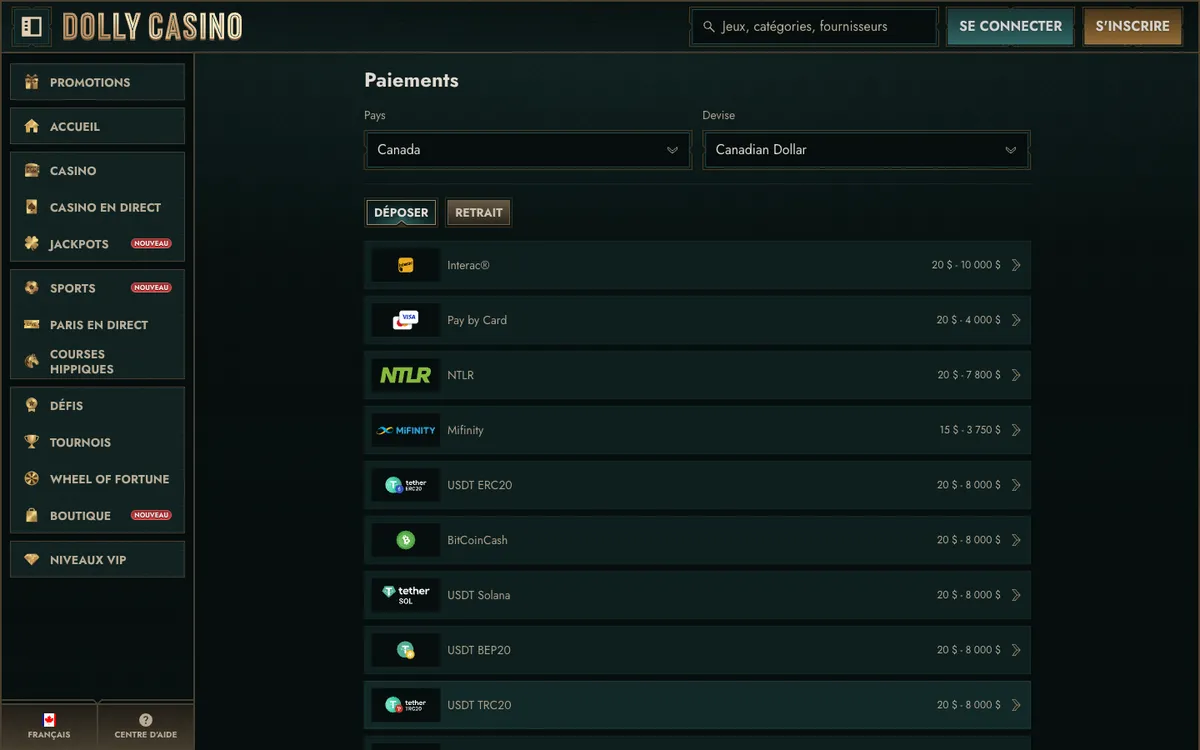Click the "Pay by Card" method name
Viewport: 1200px width, 750px height.
477,320
